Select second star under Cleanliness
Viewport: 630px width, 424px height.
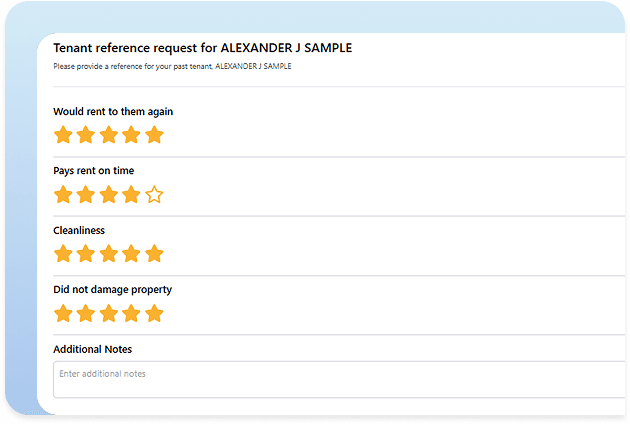pos(86,254)
